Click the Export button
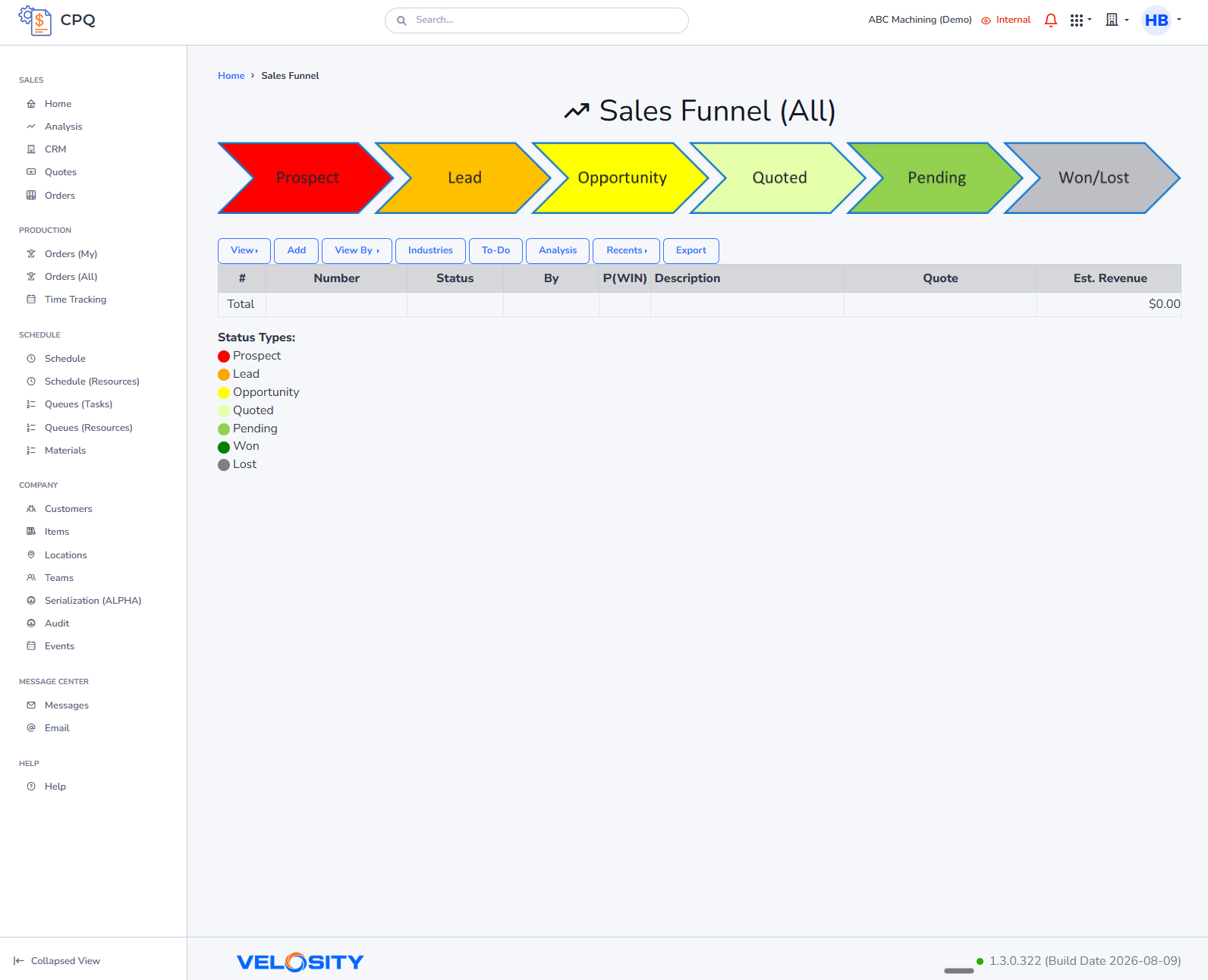This screenshot has width=1208, height=980. click(x=691, y=251)
